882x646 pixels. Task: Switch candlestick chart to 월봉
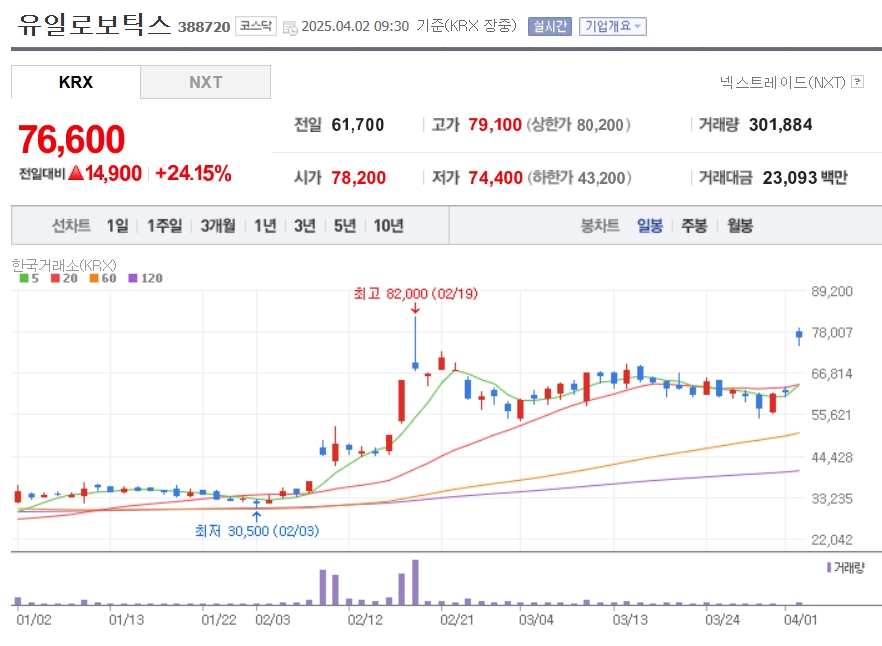pyautogui.click(x=740, y=226)
